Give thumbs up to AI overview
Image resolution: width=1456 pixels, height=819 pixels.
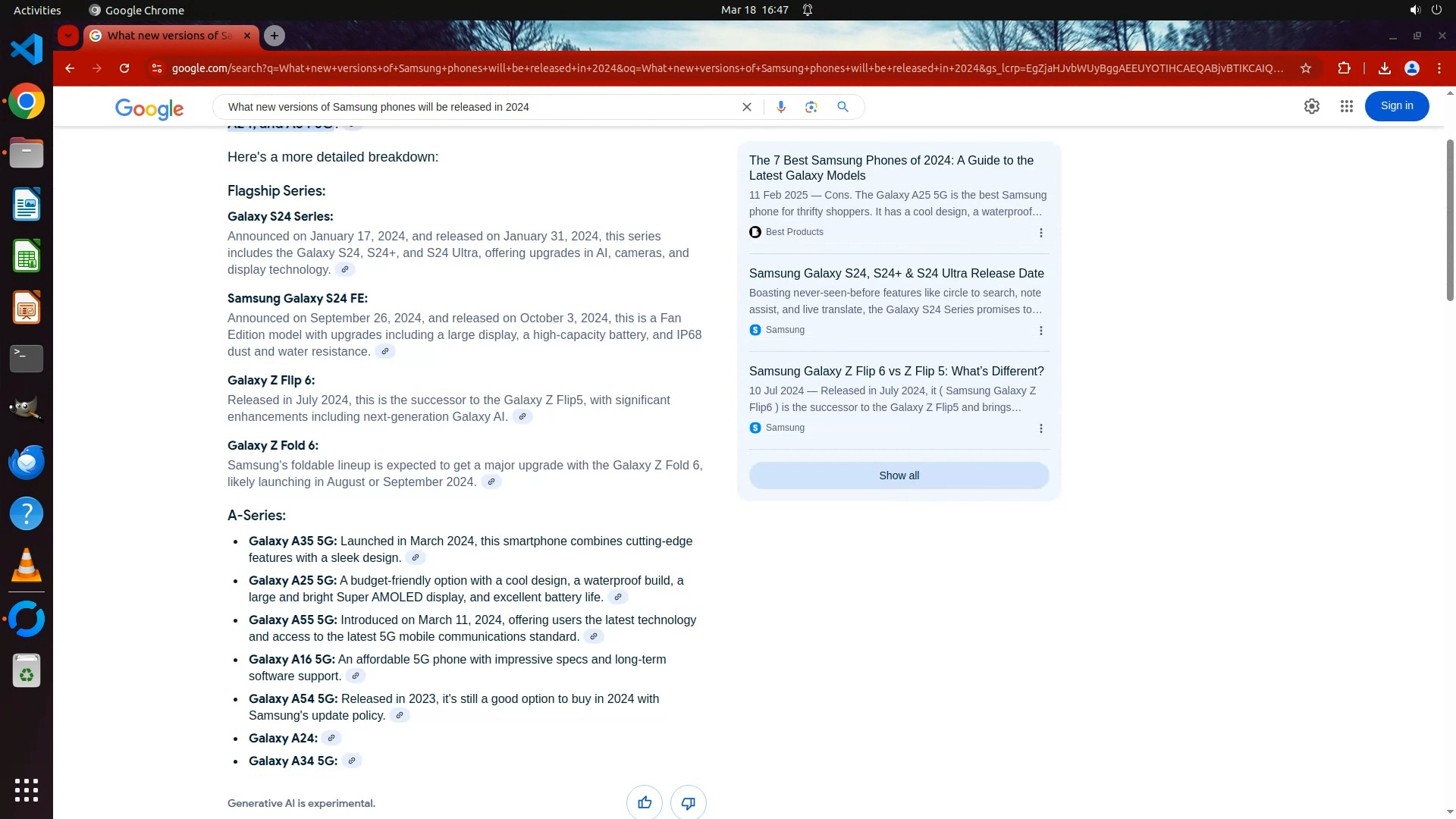(644, 802)
